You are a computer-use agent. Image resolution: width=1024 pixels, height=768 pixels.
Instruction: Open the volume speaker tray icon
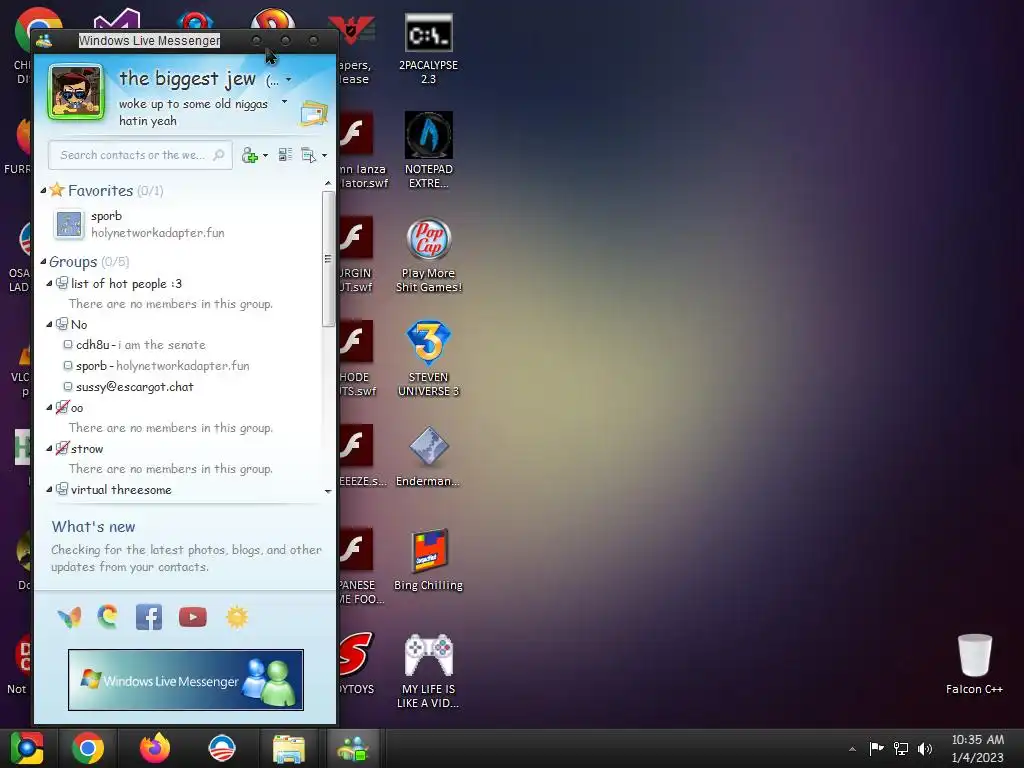(925, 748)
